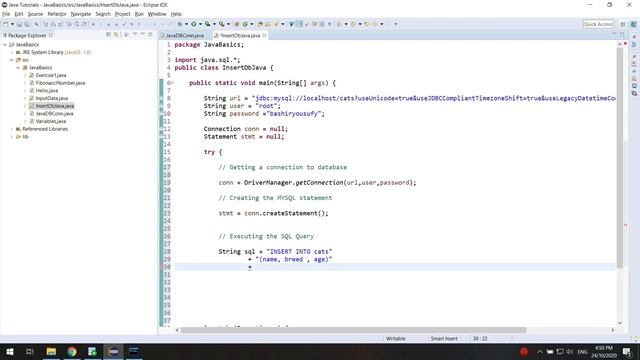Open the New dropdown arrow in toolbar
Viewport: 640px width, 360px height.
[x=12, y=24]
